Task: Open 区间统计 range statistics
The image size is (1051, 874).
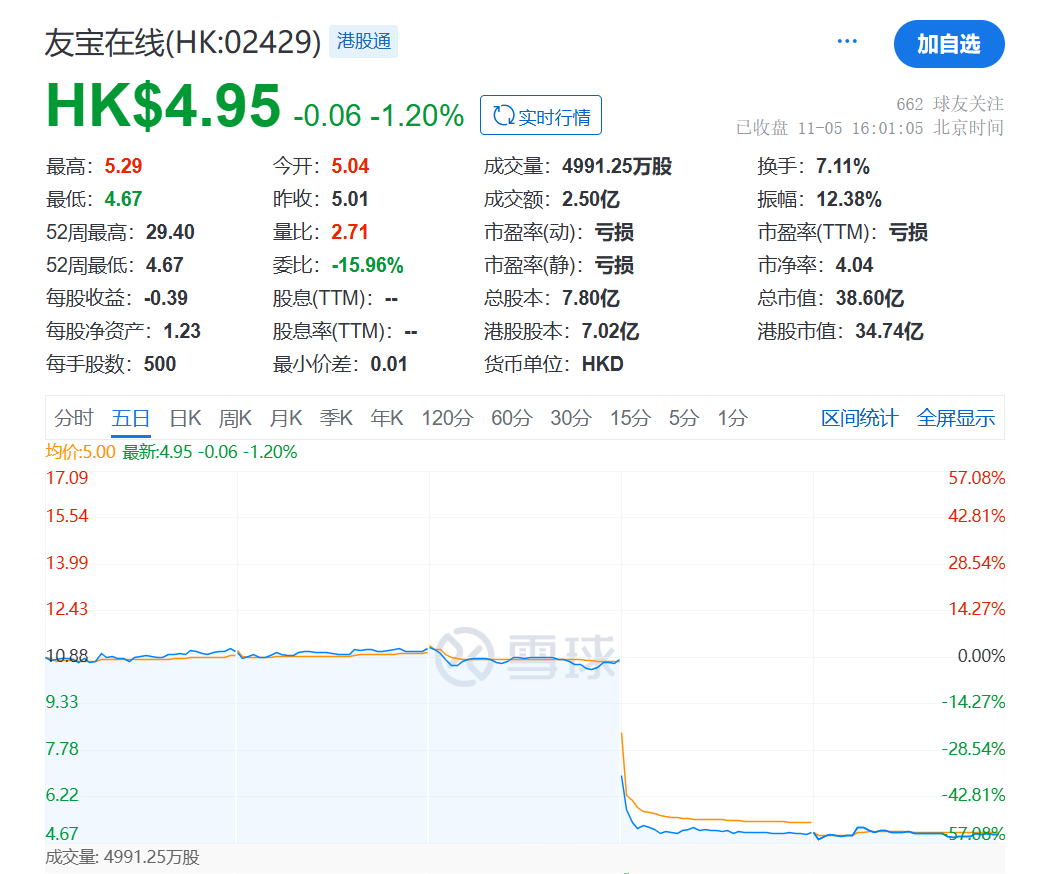Action: 859,418
